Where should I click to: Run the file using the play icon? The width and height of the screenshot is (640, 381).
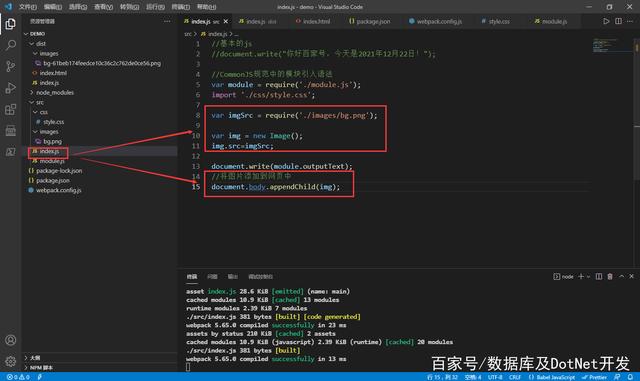(x=606, y=21)
